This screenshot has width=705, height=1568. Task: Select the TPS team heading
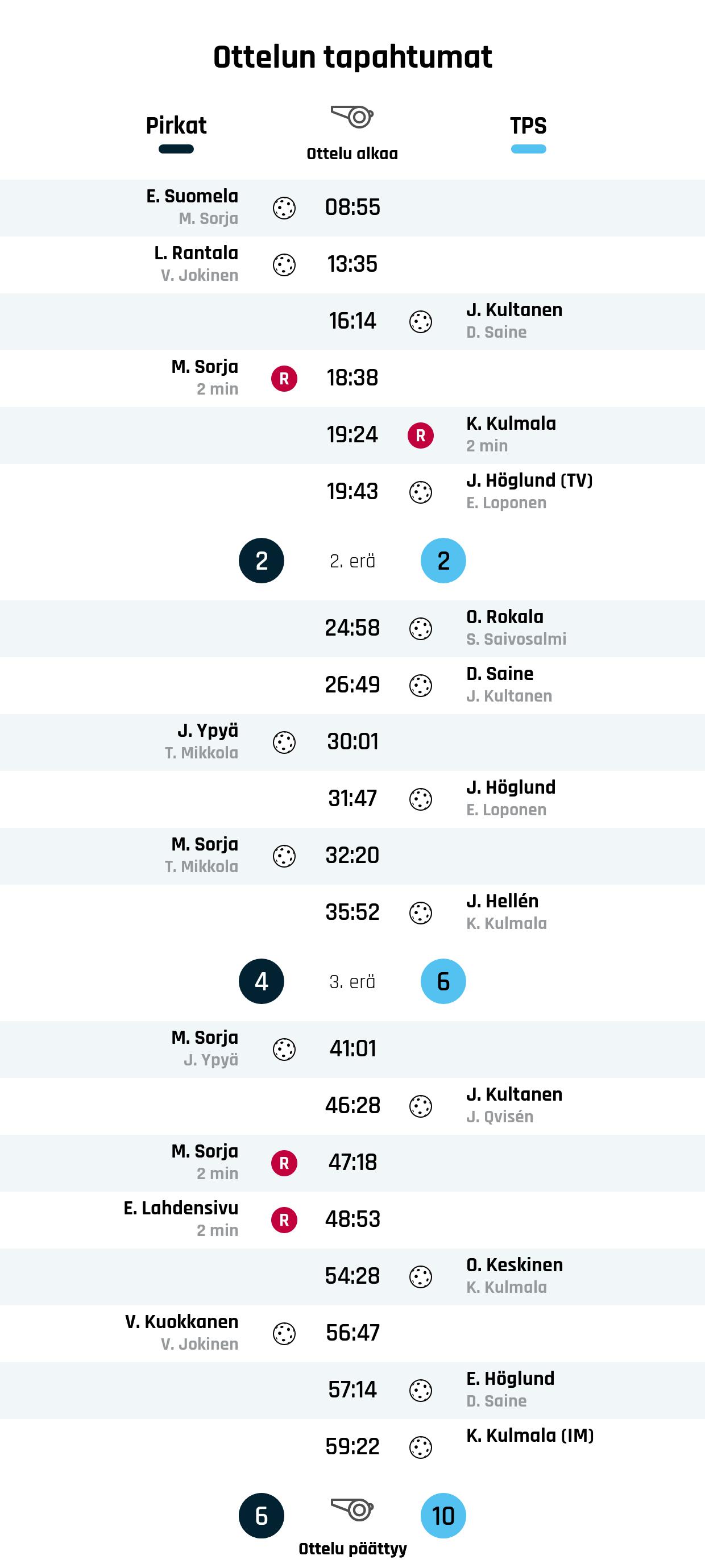pyautogui.click(x=528, y=126)
